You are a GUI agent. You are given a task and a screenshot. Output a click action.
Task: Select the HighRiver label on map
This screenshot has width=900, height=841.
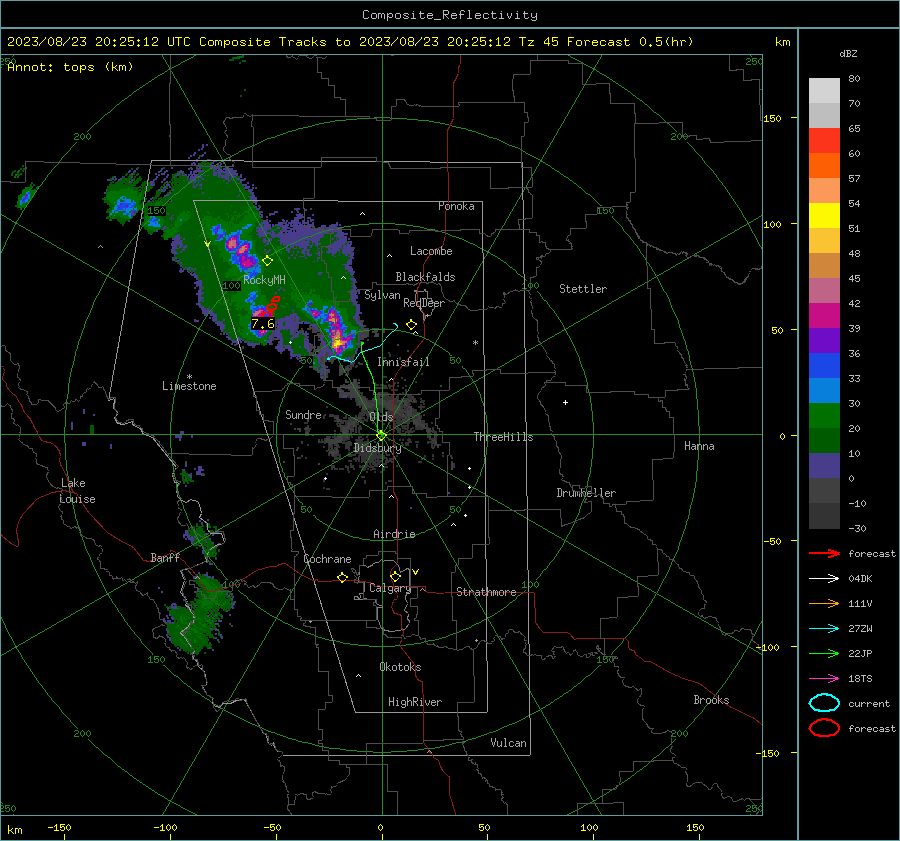[415, 702]
